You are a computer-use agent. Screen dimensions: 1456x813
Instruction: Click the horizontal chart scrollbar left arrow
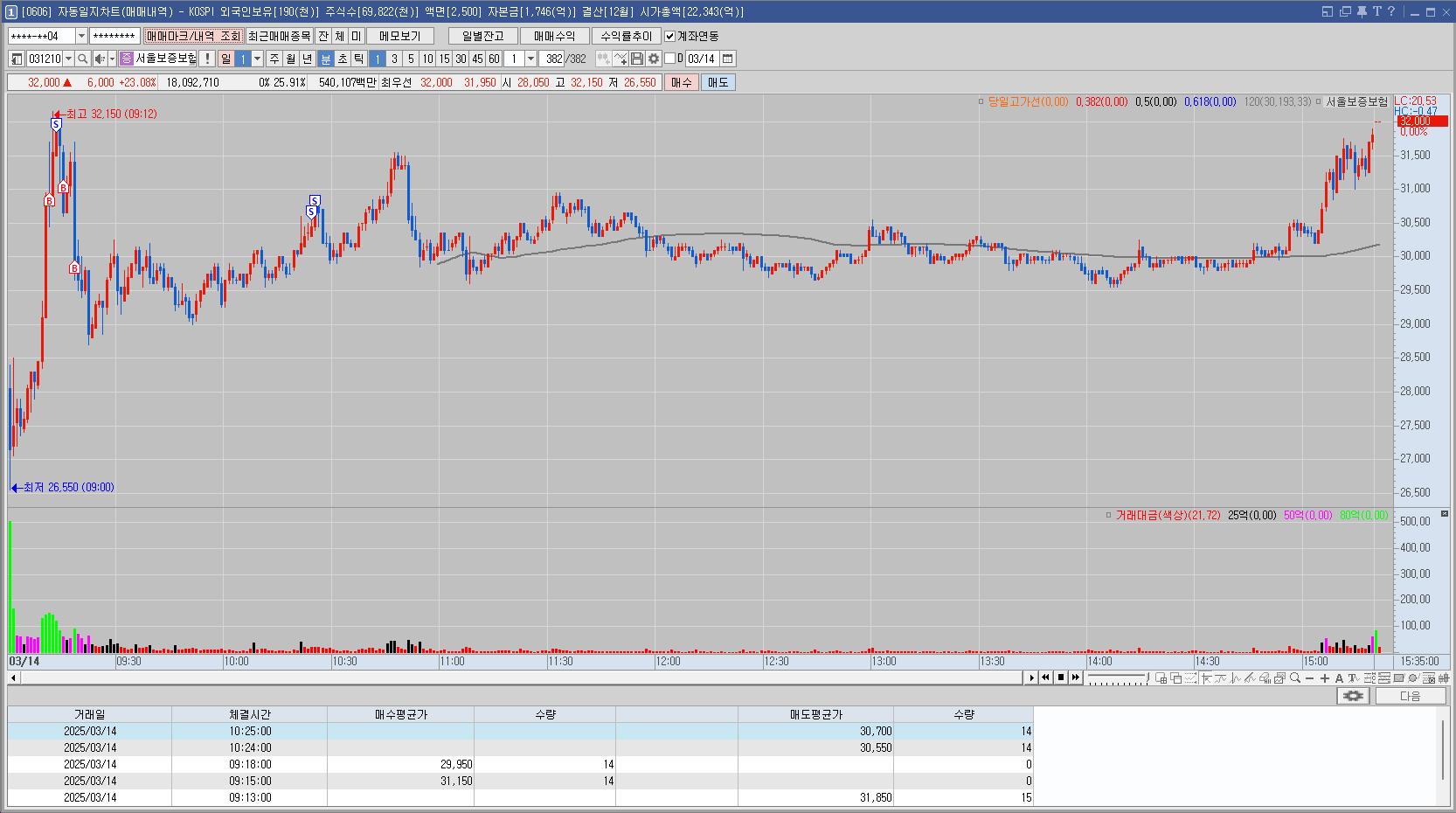pos(13,677)
